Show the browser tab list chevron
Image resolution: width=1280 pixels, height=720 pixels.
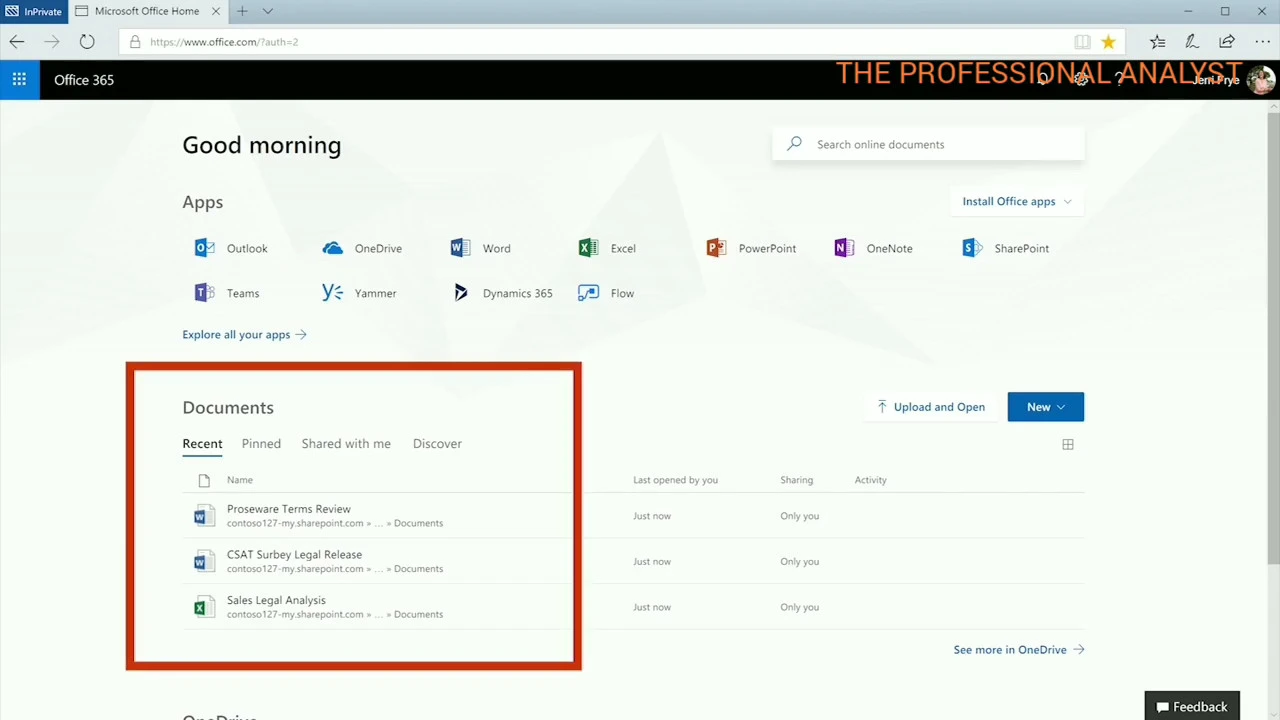click(268, 11)
